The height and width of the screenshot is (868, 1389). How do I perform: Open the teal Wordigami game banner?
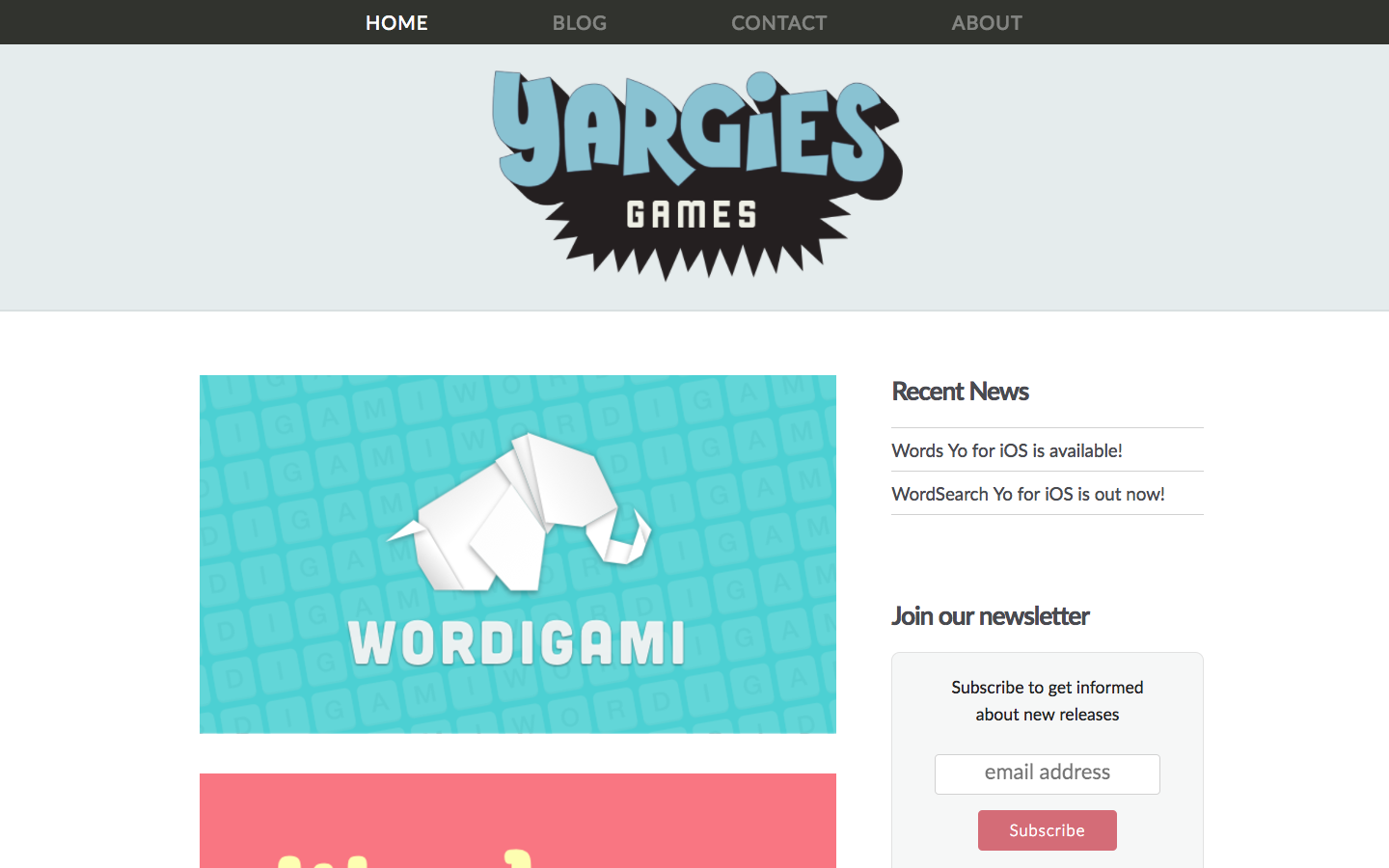(x=518, y=554)
